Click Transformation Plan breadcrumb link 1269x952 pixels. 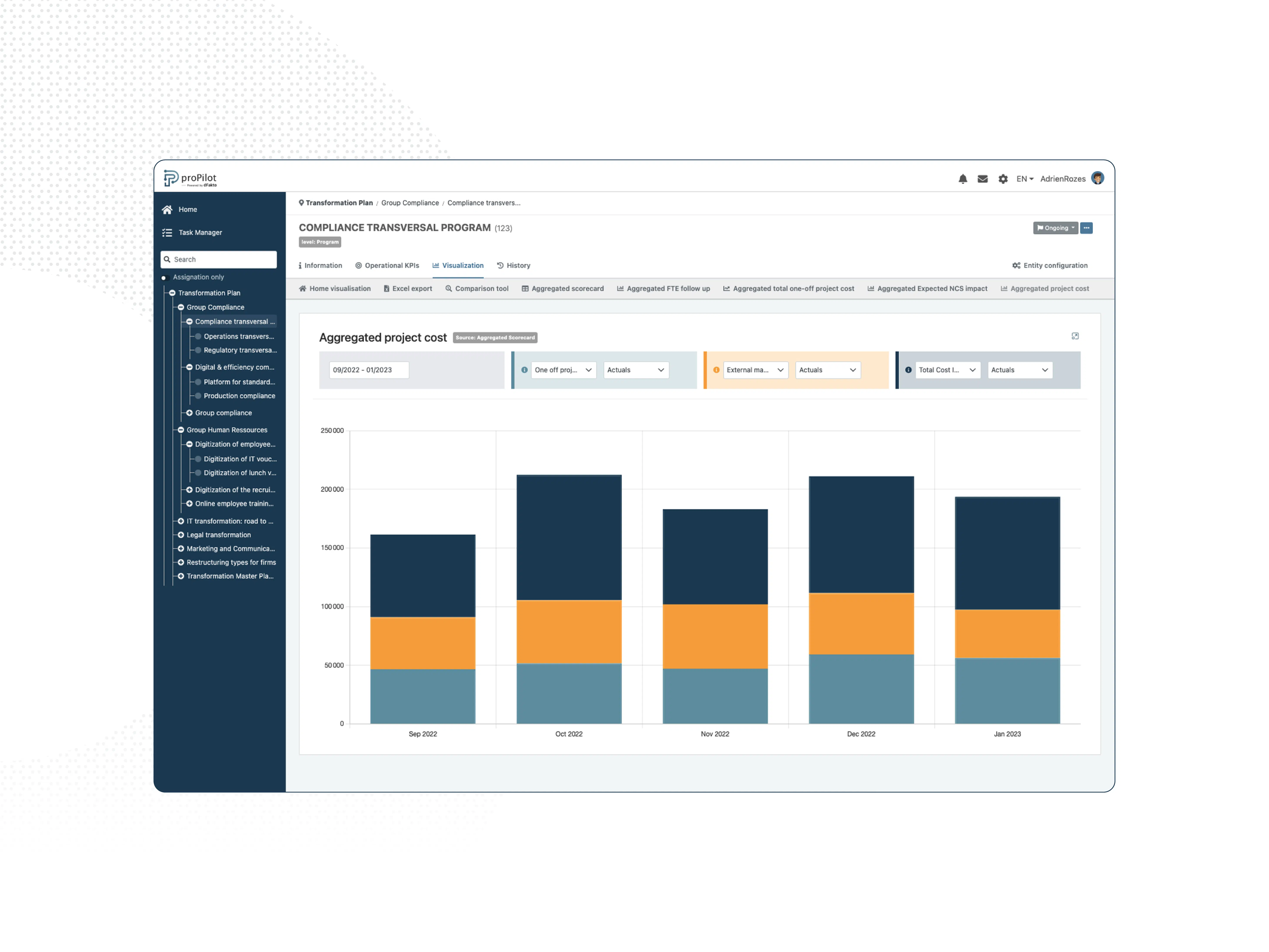click(x=339, y=203)
